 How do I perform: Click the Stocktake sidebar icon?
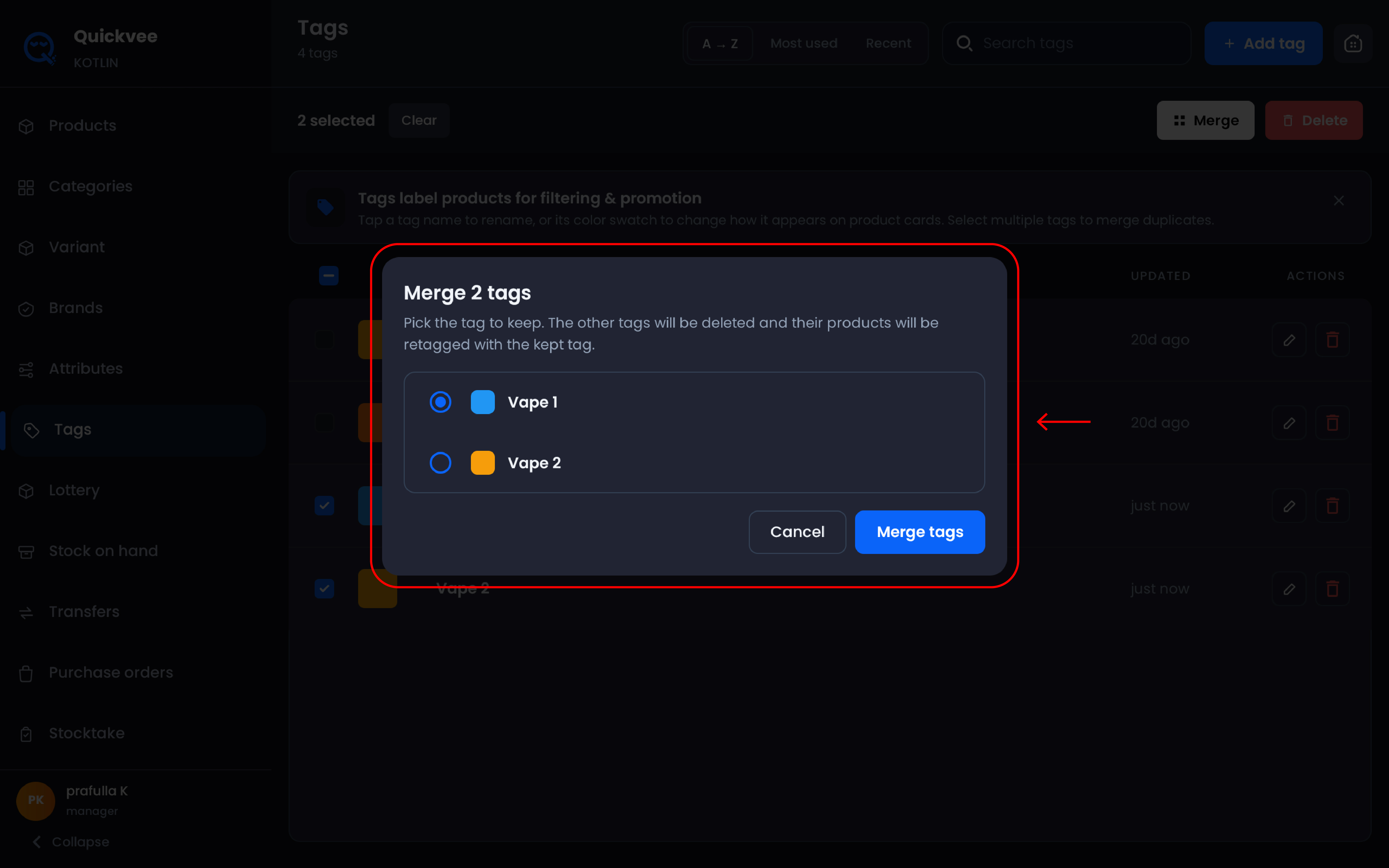[x=26, y=734]
